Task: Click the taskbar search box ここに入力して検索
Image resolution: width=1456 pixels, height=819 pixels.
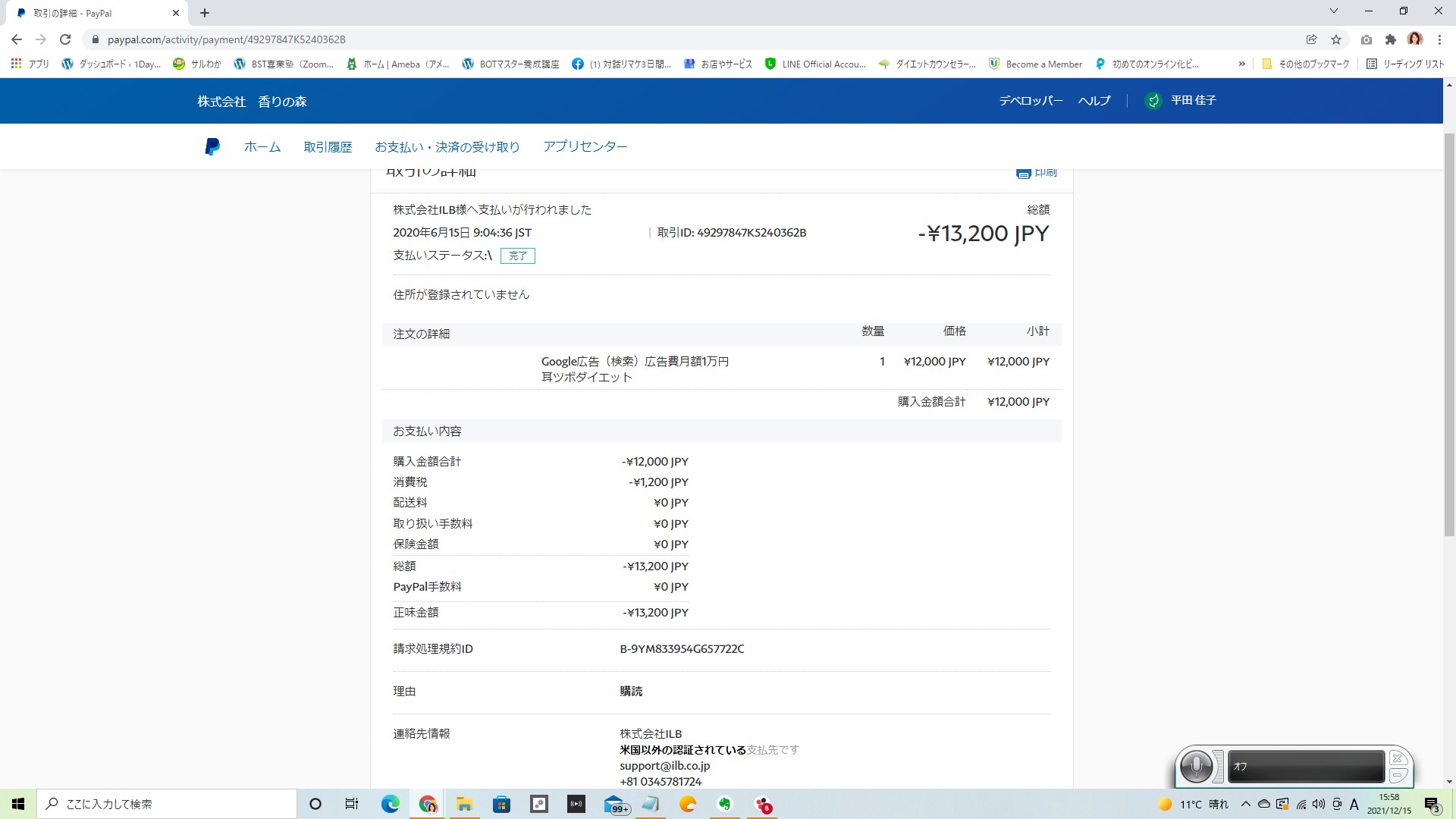Action: [167, 804]
